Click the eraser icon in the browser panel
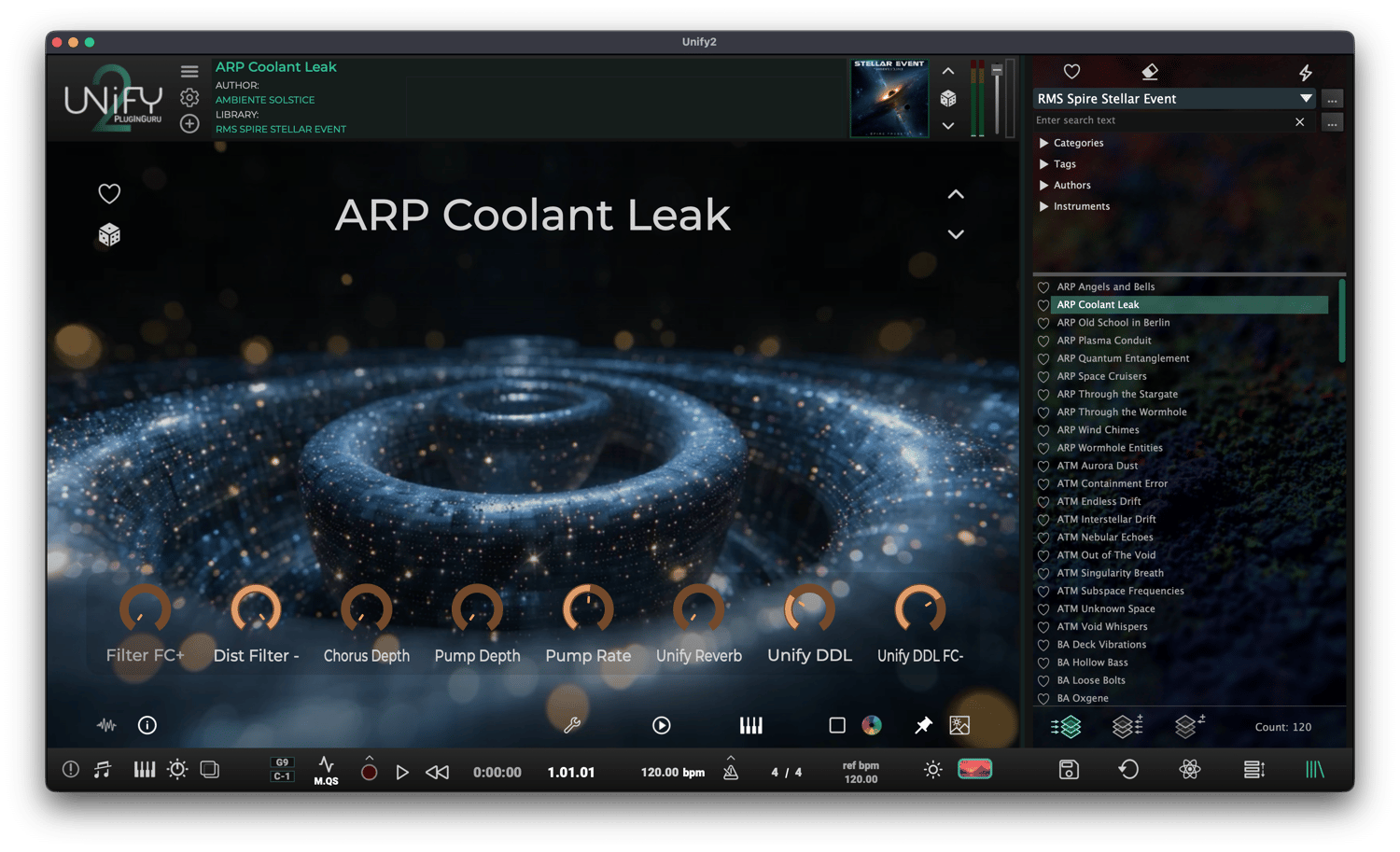This screenshot has height=852, width=1400. 1150,72
